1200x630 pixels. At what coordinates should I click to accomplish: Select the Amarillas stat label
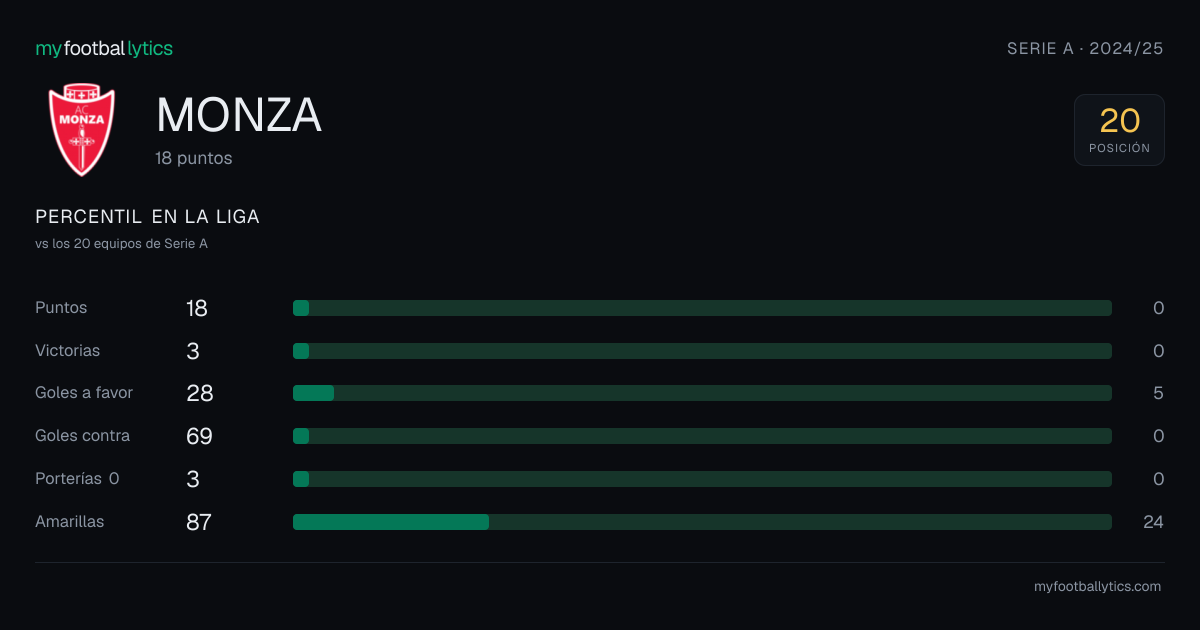tap(69, 522)
